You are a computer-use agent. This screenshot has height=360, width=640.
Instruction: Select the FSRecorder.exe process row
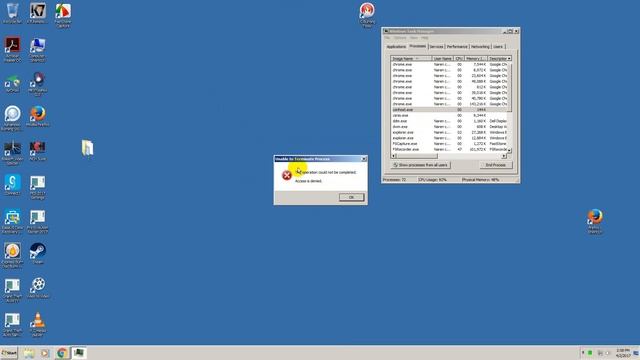point(449,149)
